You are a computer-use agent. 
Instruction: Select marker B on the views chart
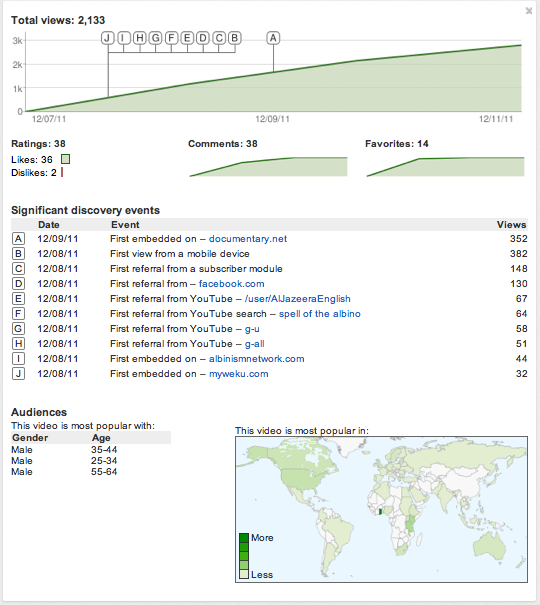tap(235, 38)
